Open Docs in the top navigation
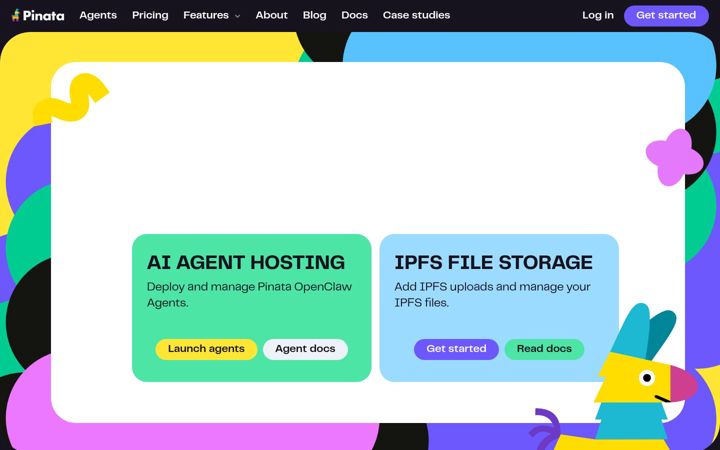 [x=354, y=15]
